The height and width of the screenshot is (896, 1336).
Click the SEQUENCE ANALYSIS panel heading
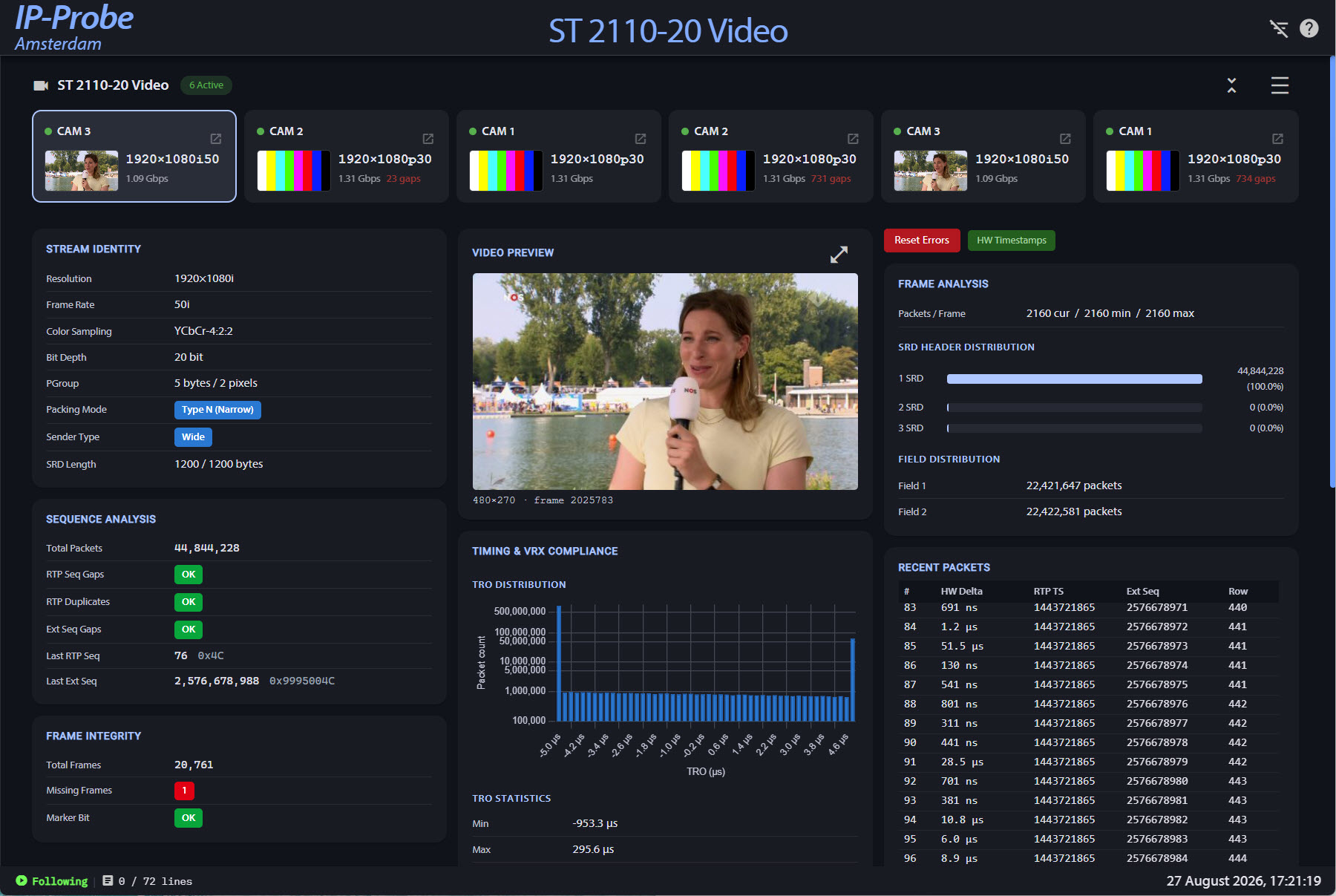point(101,520)
